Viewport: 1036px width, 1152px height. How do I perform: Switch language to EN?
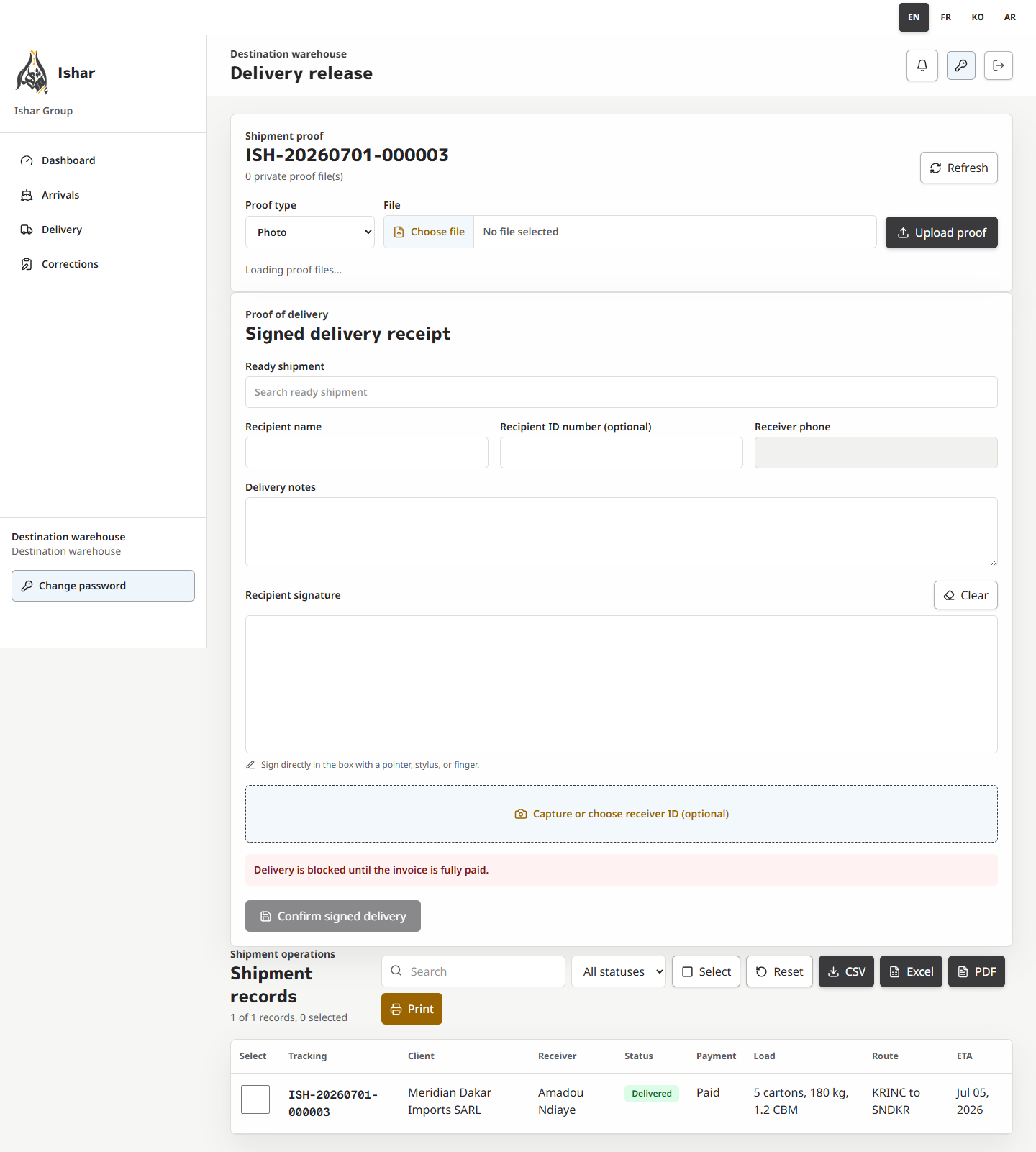(914, 17)
